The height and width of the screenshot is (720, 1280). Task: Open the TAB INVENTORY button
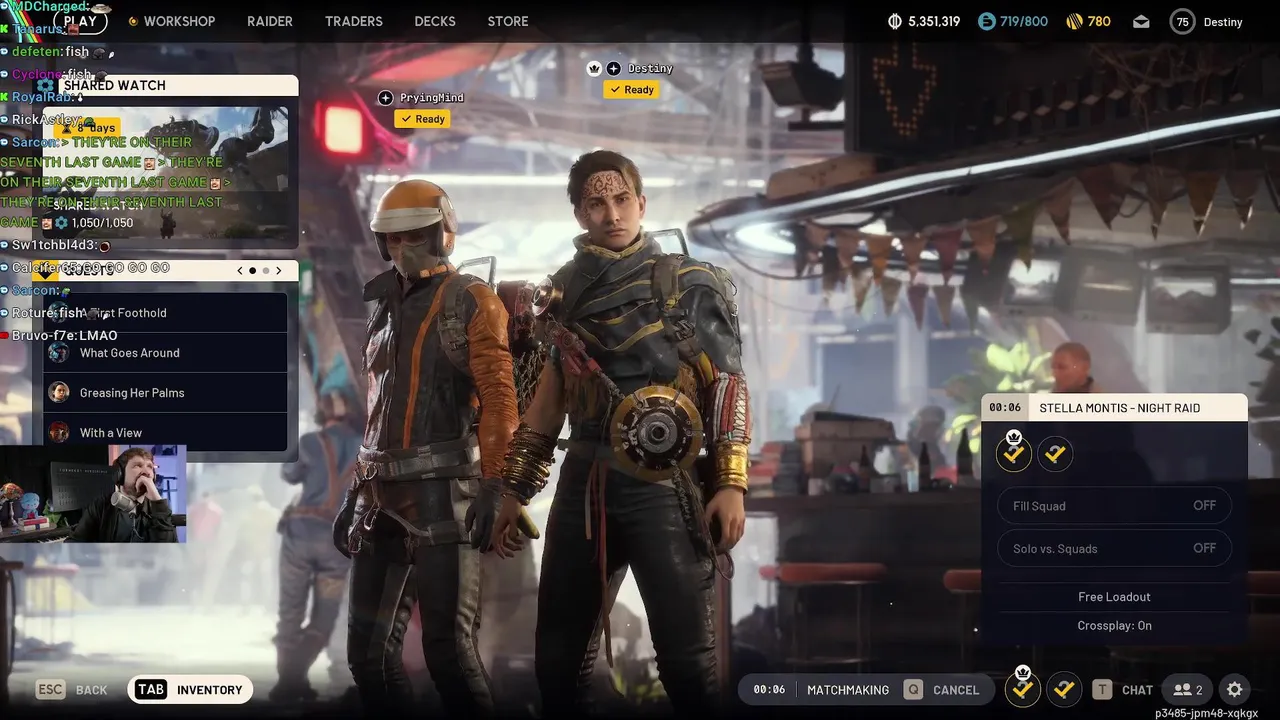pos(190,689)
